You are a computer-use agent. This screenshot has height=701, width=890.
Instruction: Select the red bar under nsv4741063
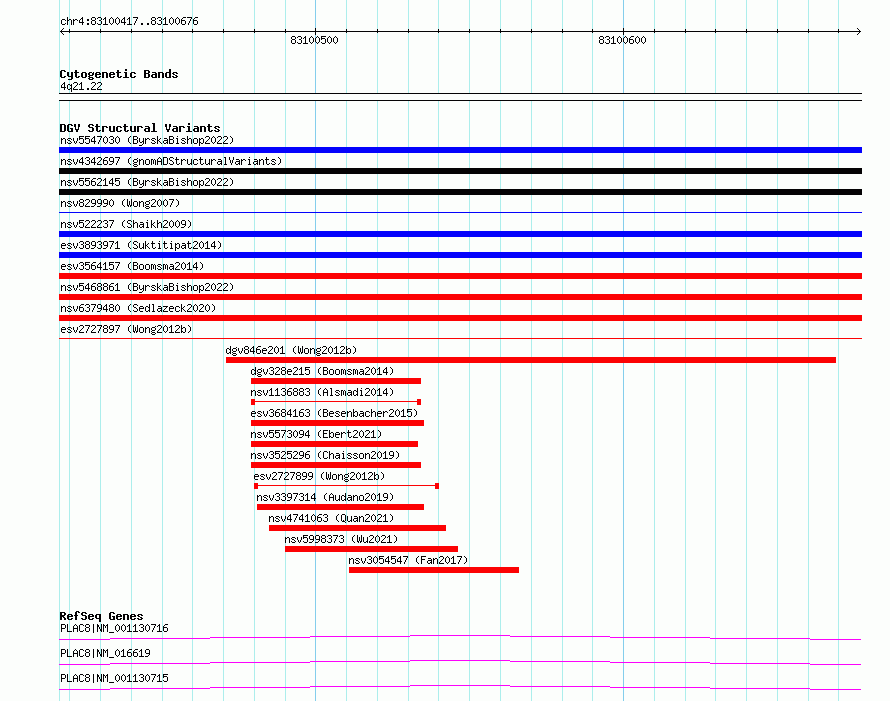click(358, 528)
